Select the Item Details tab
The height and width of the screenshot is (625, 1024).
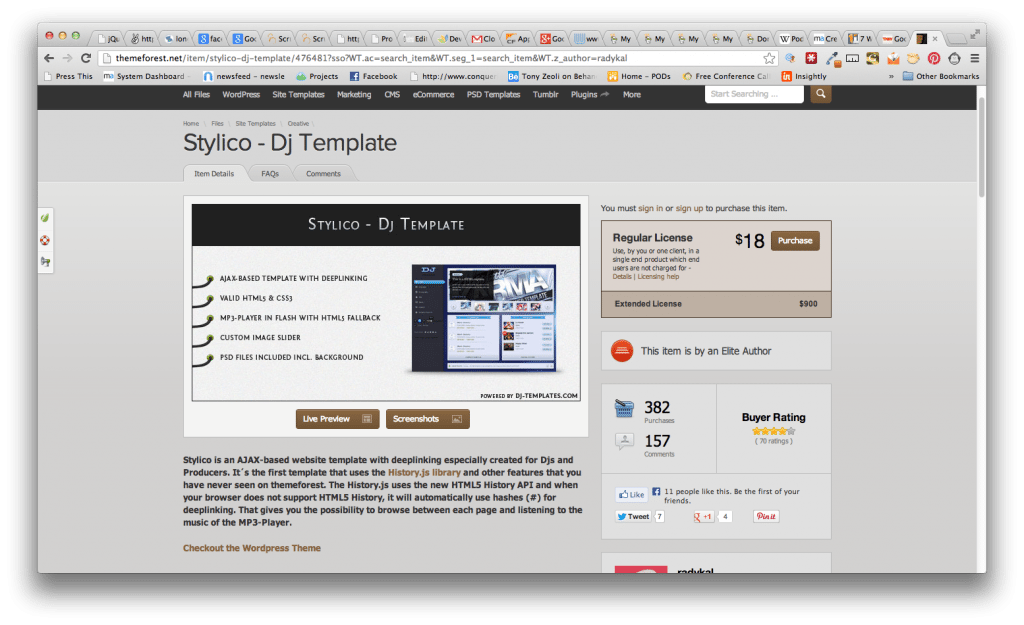pyautogui.click(x=214, y=174)
